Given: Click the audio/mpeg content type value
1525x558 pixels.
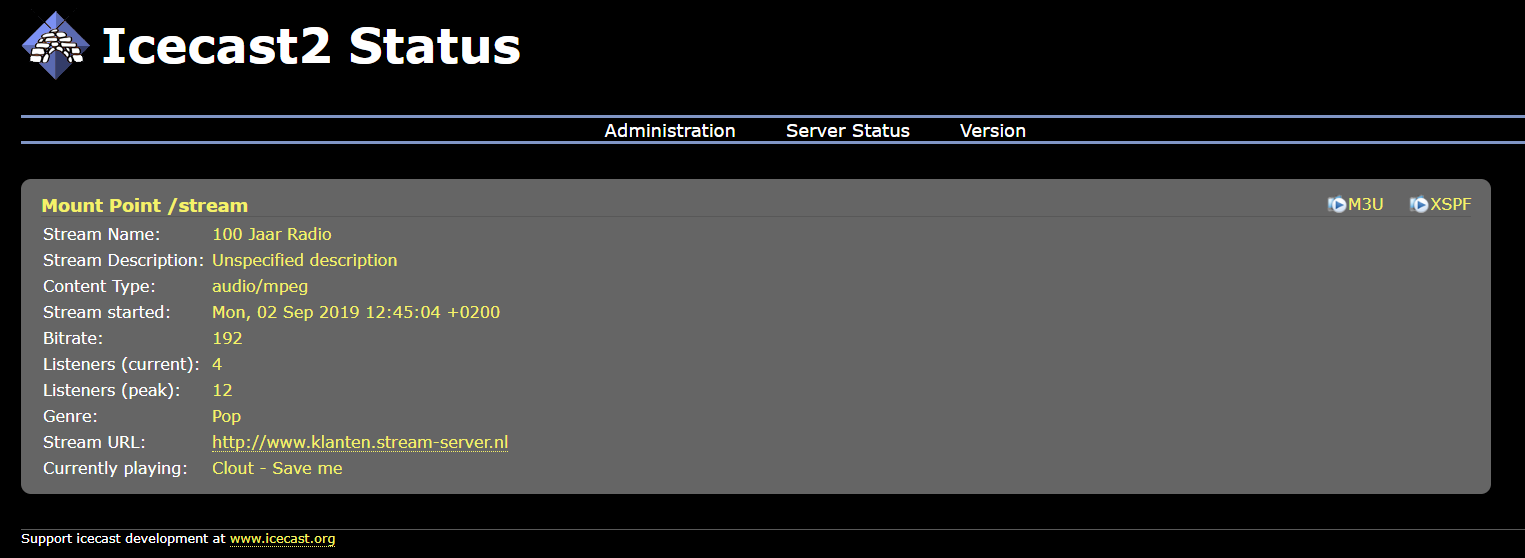Looking at the screenshot, I should (x=260, y=286).
